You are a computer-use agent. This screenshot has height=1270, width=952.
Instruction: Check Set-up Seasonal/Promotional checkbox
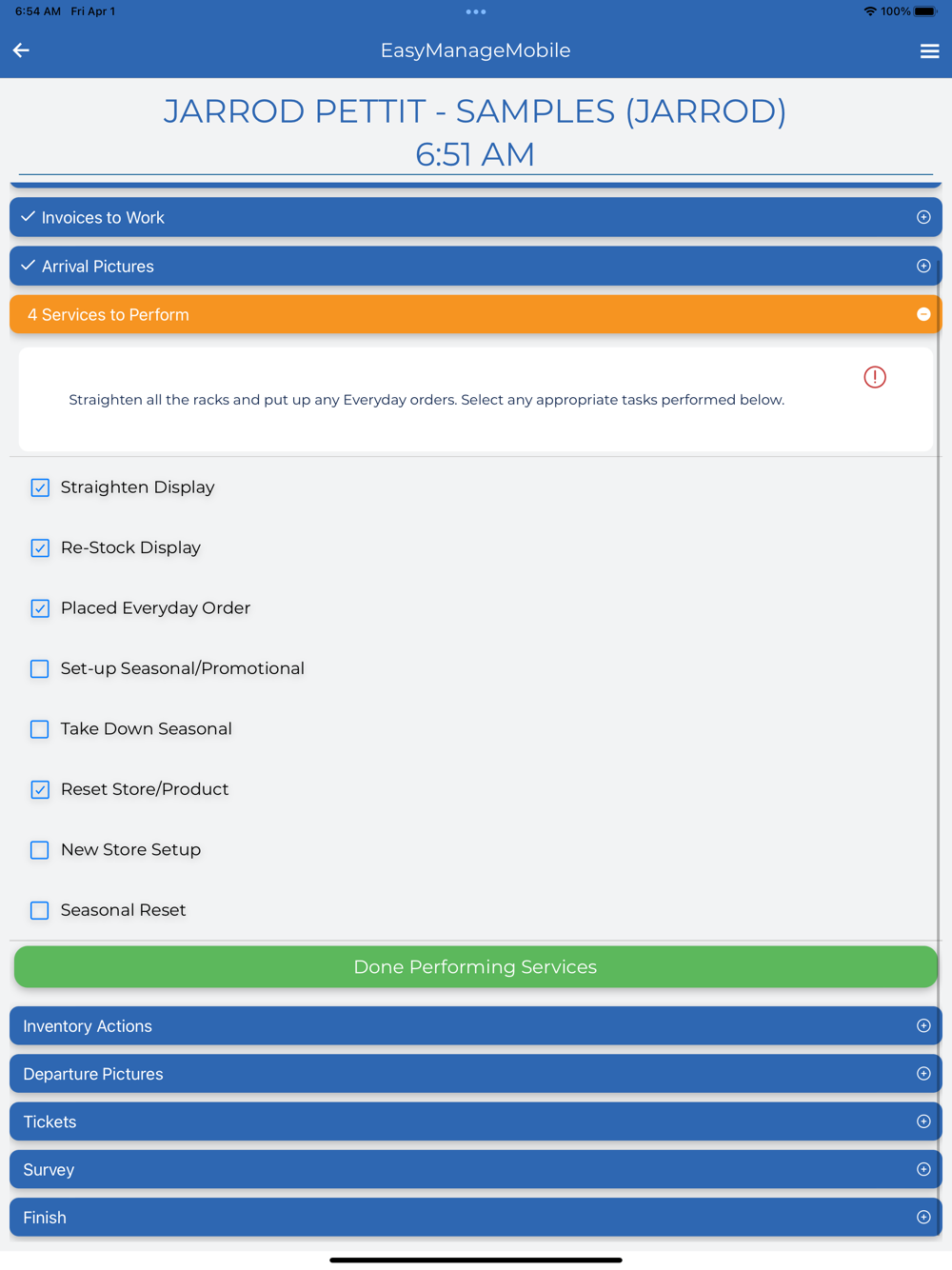[x=40, y=668]
